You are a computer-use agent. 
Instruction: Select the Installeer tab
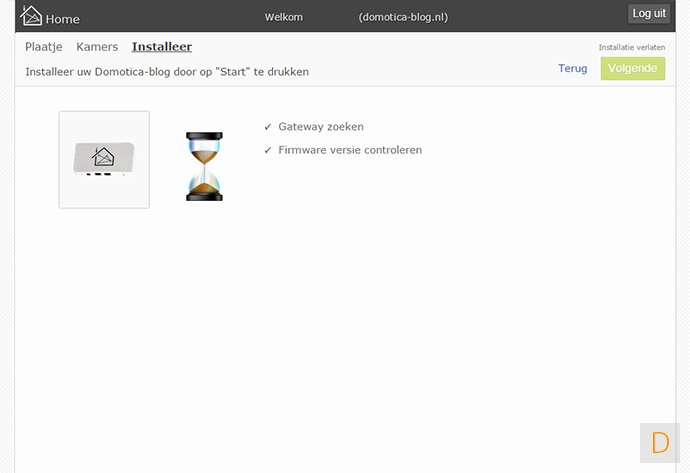(x=162, y=47)
